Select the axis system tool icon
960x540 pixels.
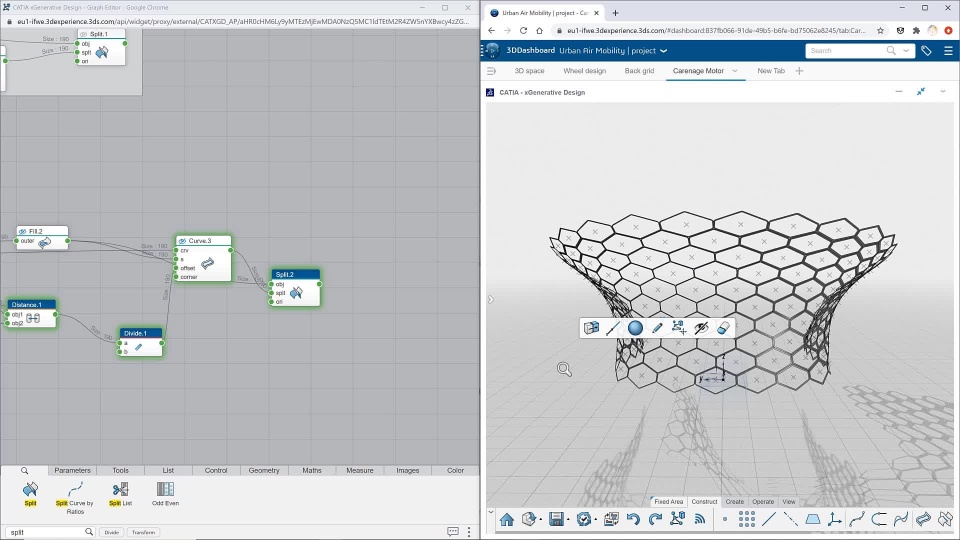834,519
